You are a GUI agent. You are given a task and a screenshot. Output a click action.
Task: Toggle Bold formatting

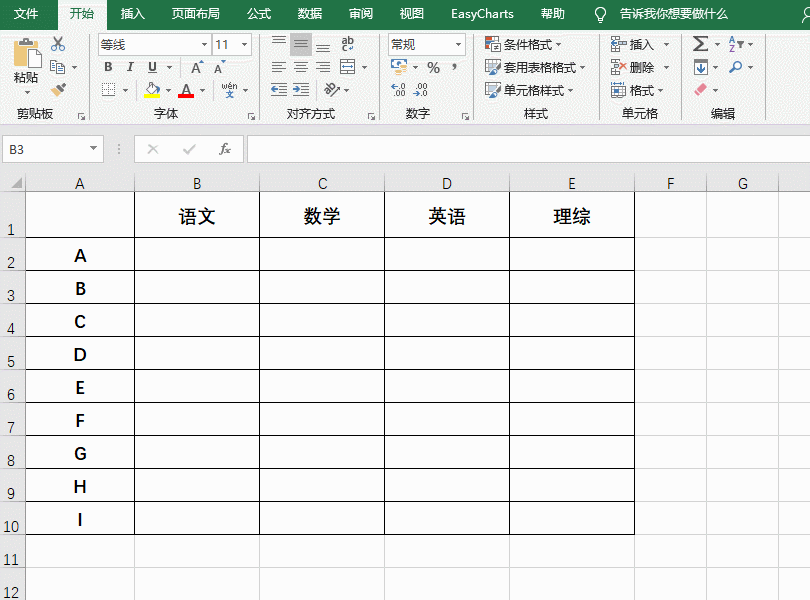[108, 67]
